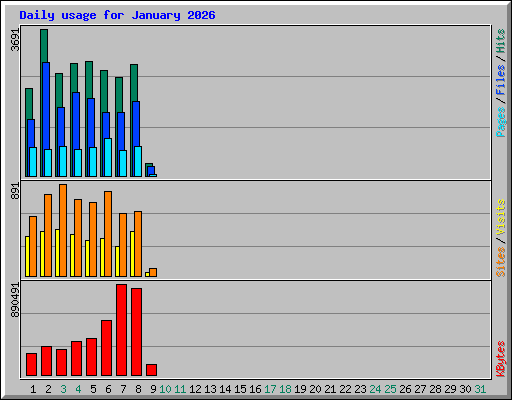The width and height of the screenshot is (512, 400).
Task: Click the green 'Hits' legend label
Action: coord(501,41)
